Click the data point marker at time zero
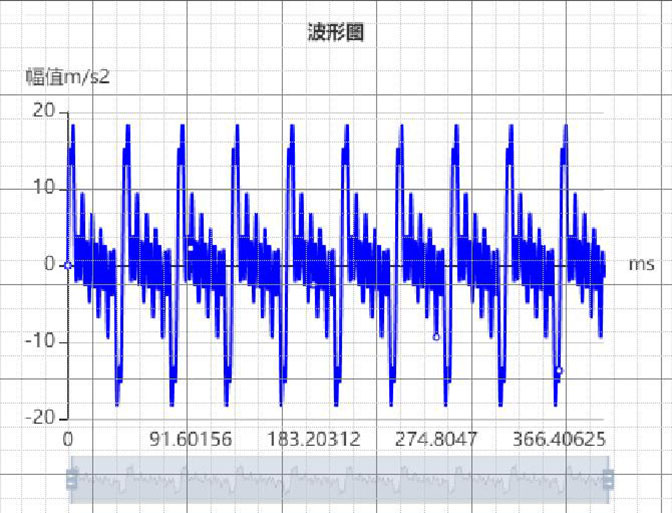 pyautogui.click(x=68, y=265)
